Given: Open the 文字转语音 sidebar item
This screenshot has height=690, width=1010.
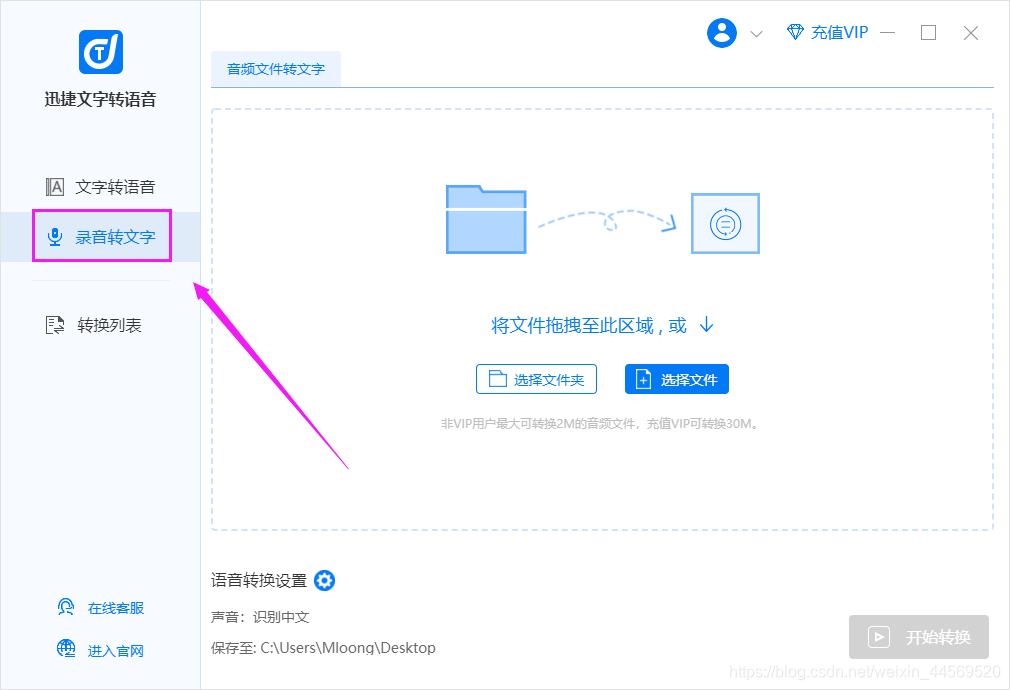Looking at the screenshot, I should click(100, 187).
